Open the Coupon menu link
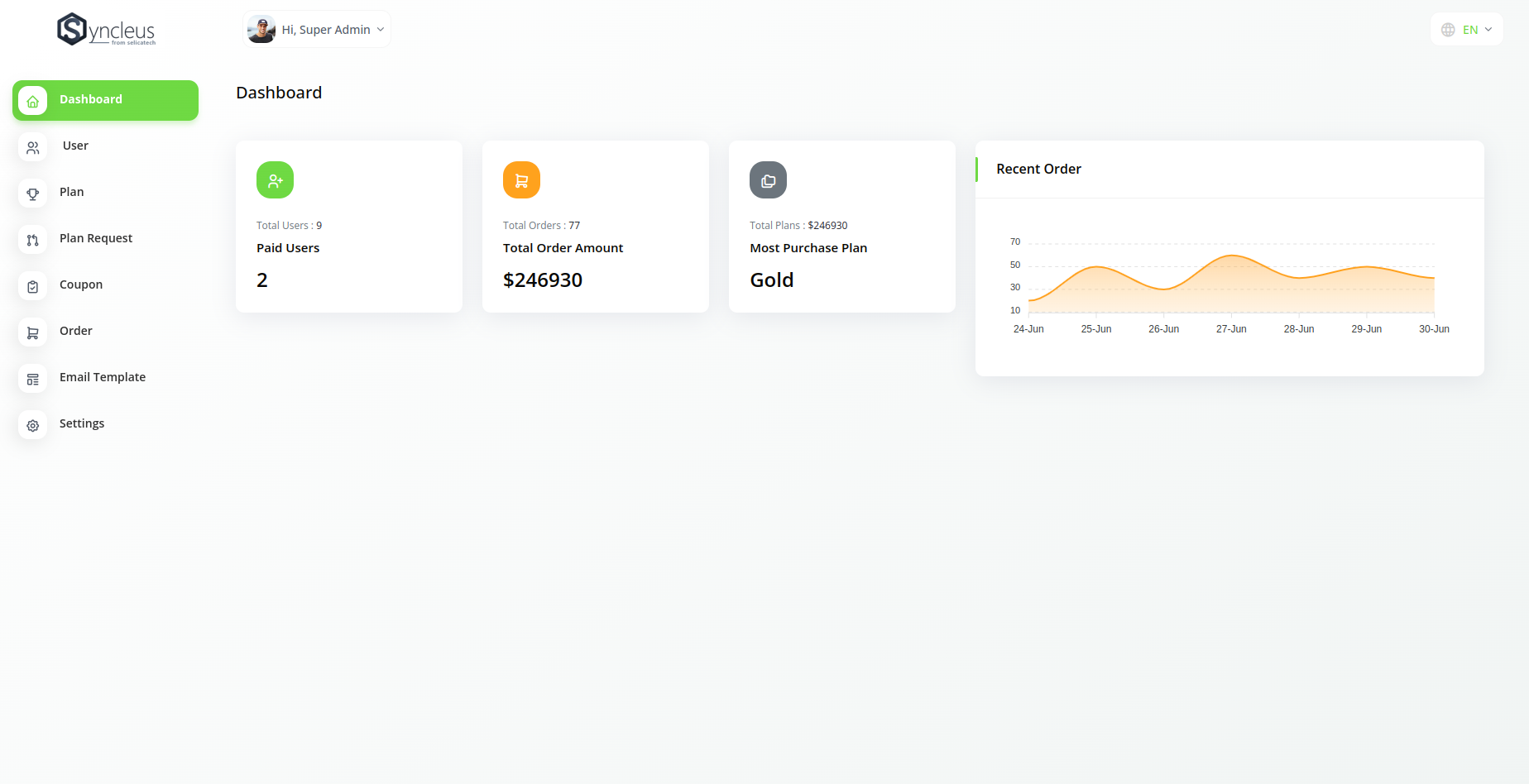Screen dimensions: 1529x784 81,284
